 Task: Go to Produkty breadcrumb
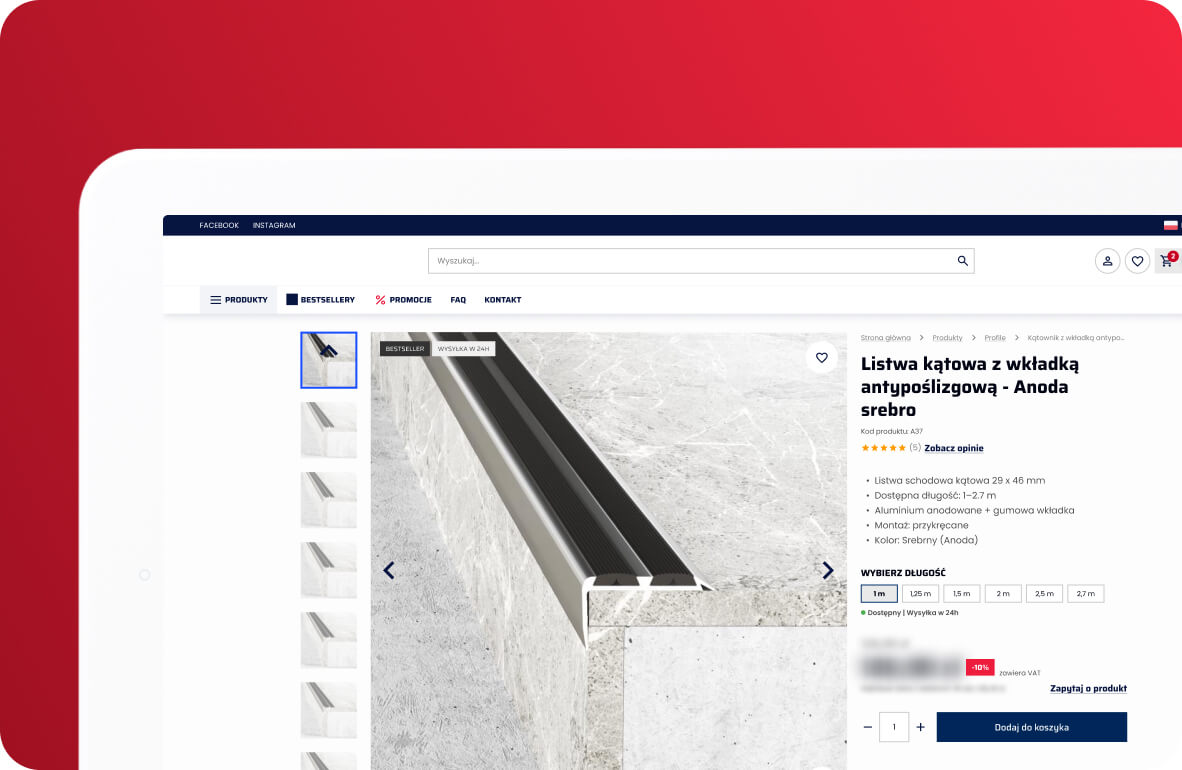(947, 338)
